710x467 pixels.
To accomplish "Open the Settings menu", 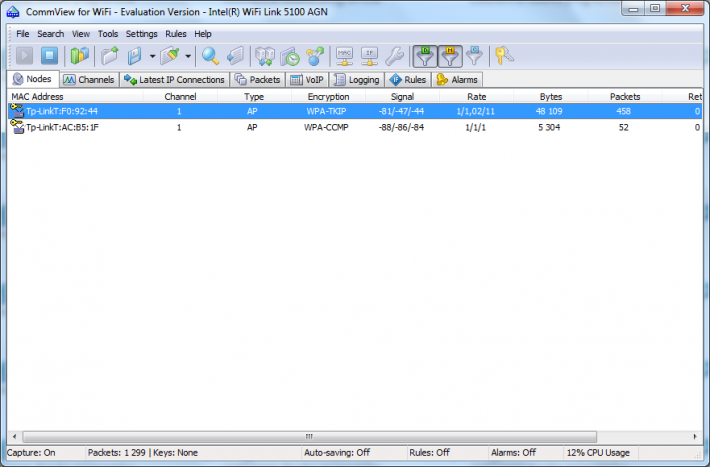I will coord(141,34).
